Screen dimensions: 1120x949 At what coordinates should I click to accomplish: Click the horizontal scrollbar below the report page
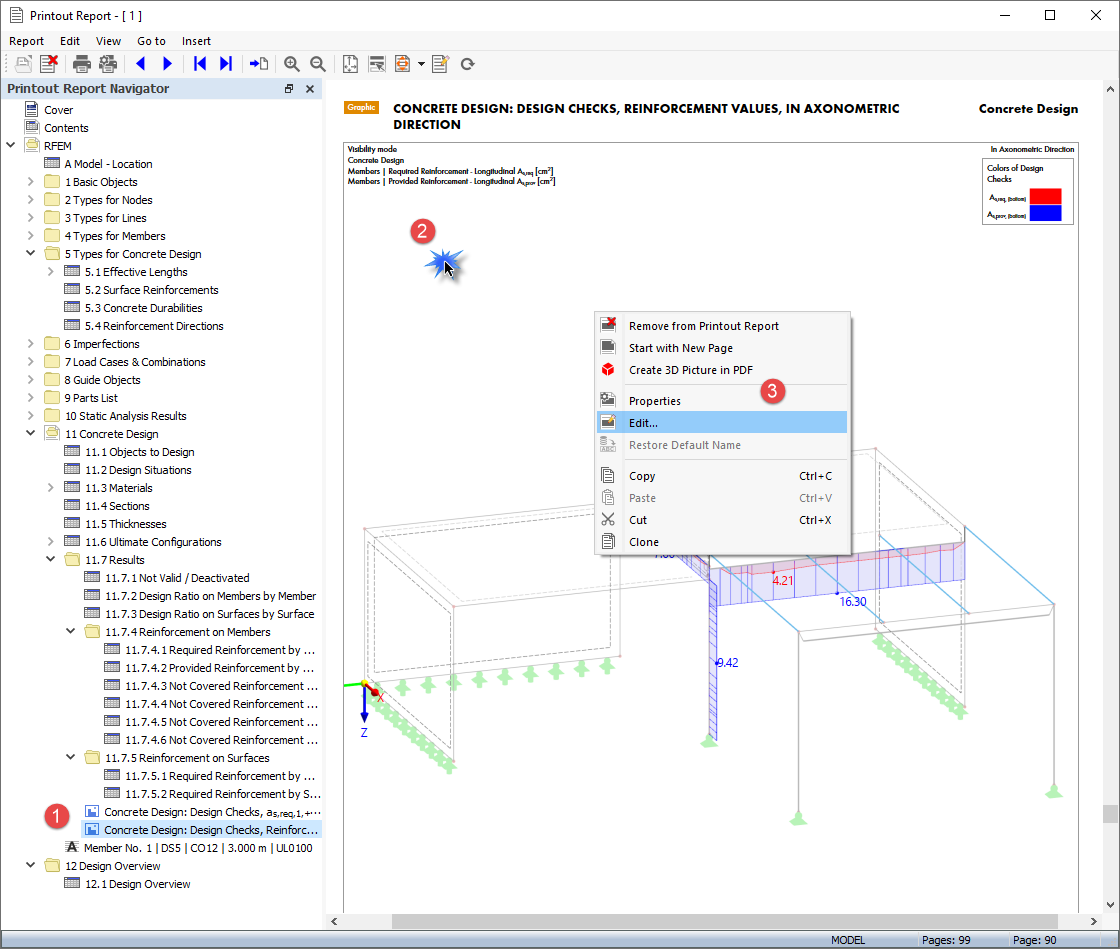click(x=724, y=921)
